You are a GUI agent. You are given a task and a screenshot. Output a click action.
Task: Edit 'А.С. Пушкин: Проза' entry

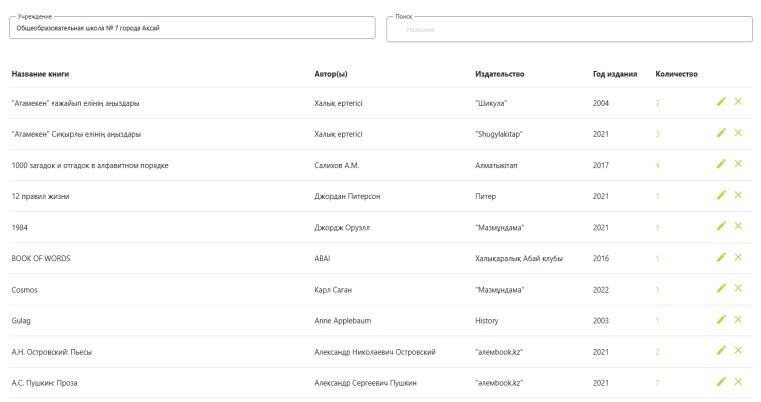click(x=721, y=382)
